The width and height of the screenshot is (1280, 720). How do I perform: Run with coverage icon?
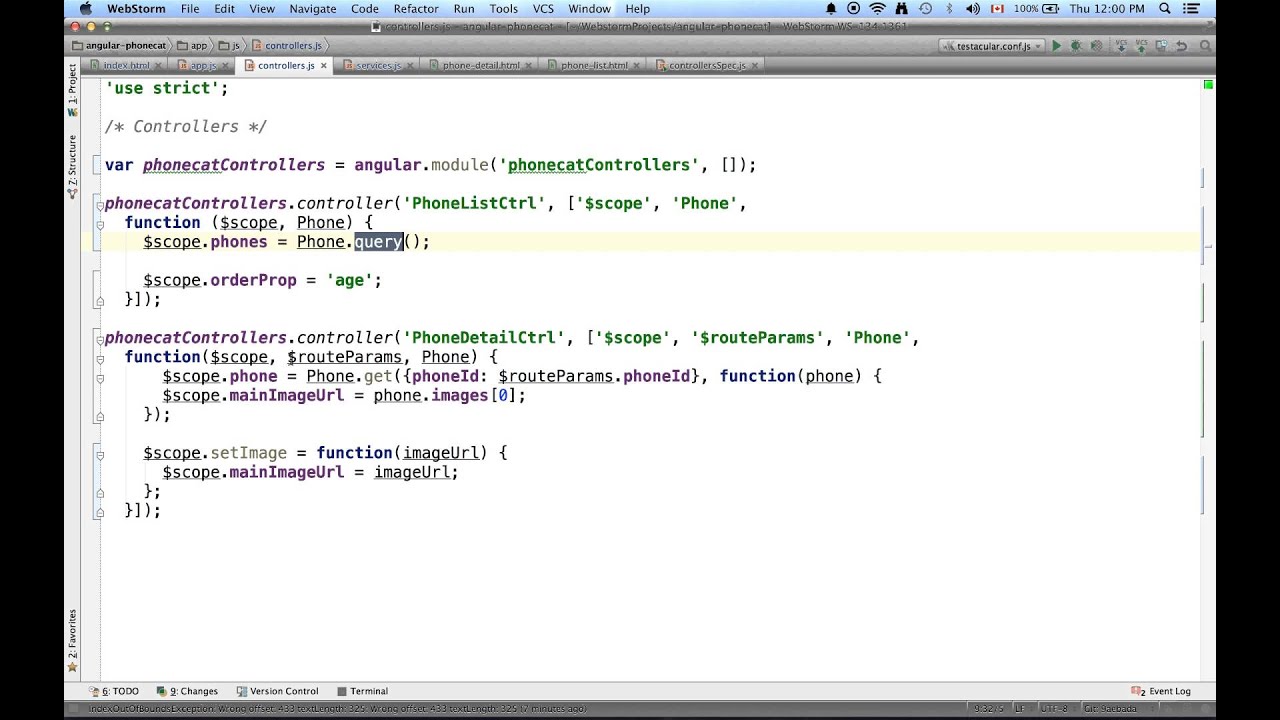point(1096,46)
